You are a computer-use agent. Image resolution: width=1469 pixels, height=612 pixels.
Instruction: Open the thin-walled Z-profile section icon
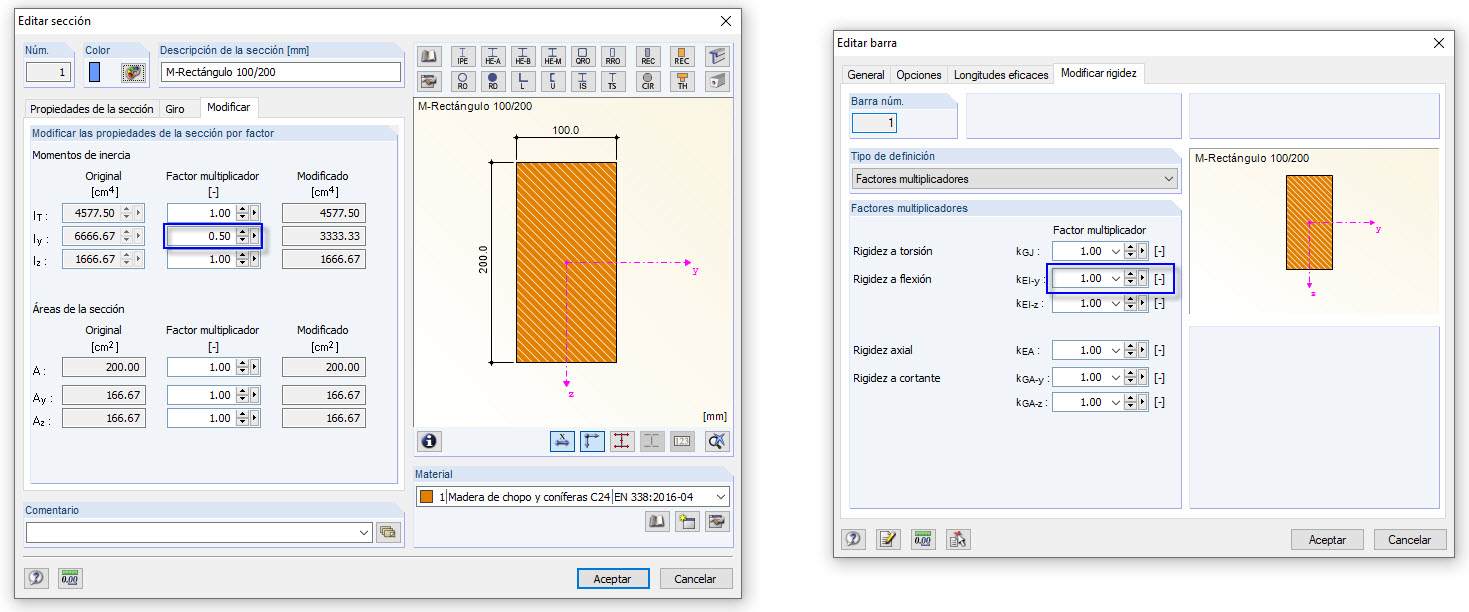point(717,56)
